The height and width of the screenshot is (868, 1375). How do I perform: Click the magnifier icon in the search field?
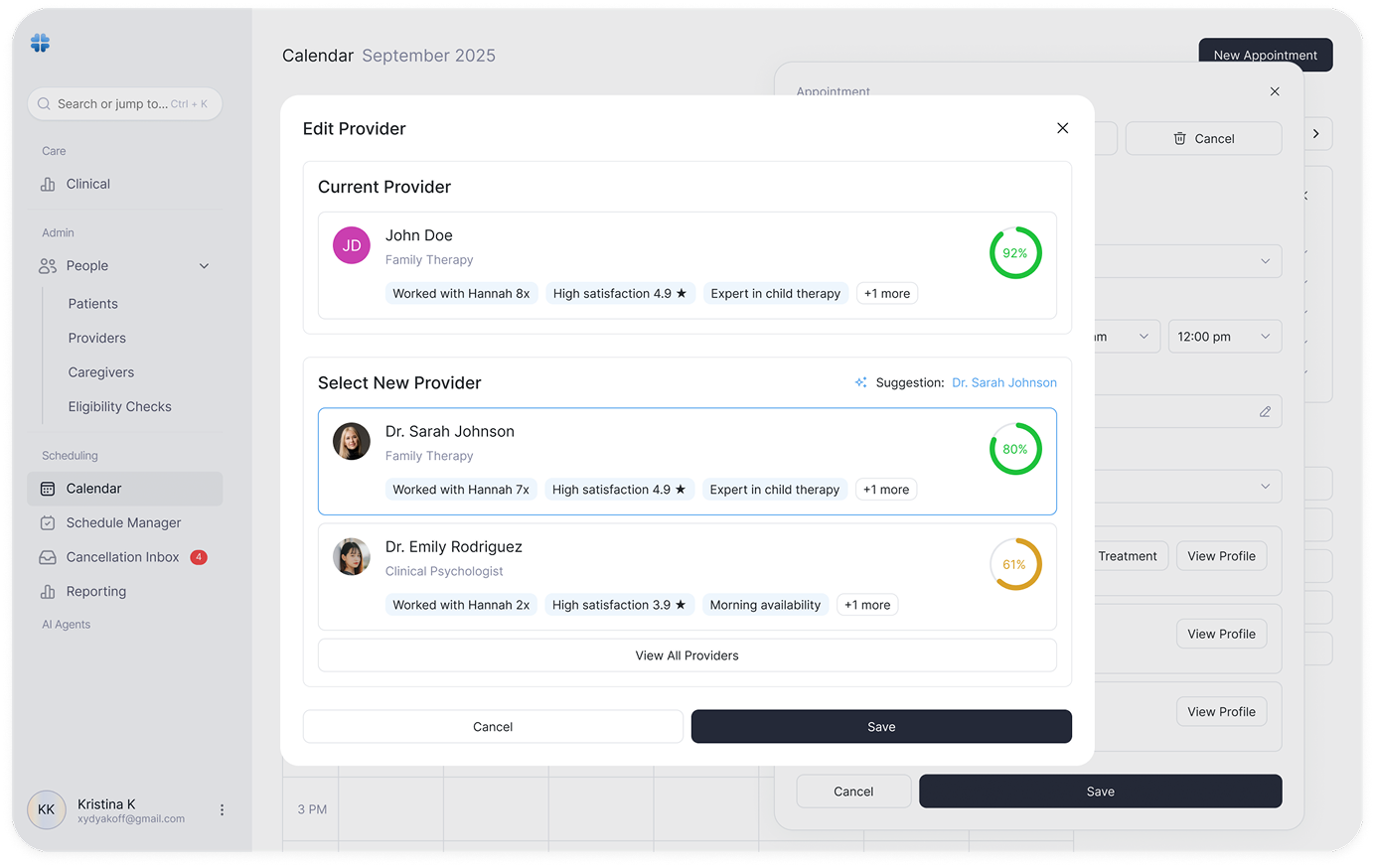click(44, 103)
